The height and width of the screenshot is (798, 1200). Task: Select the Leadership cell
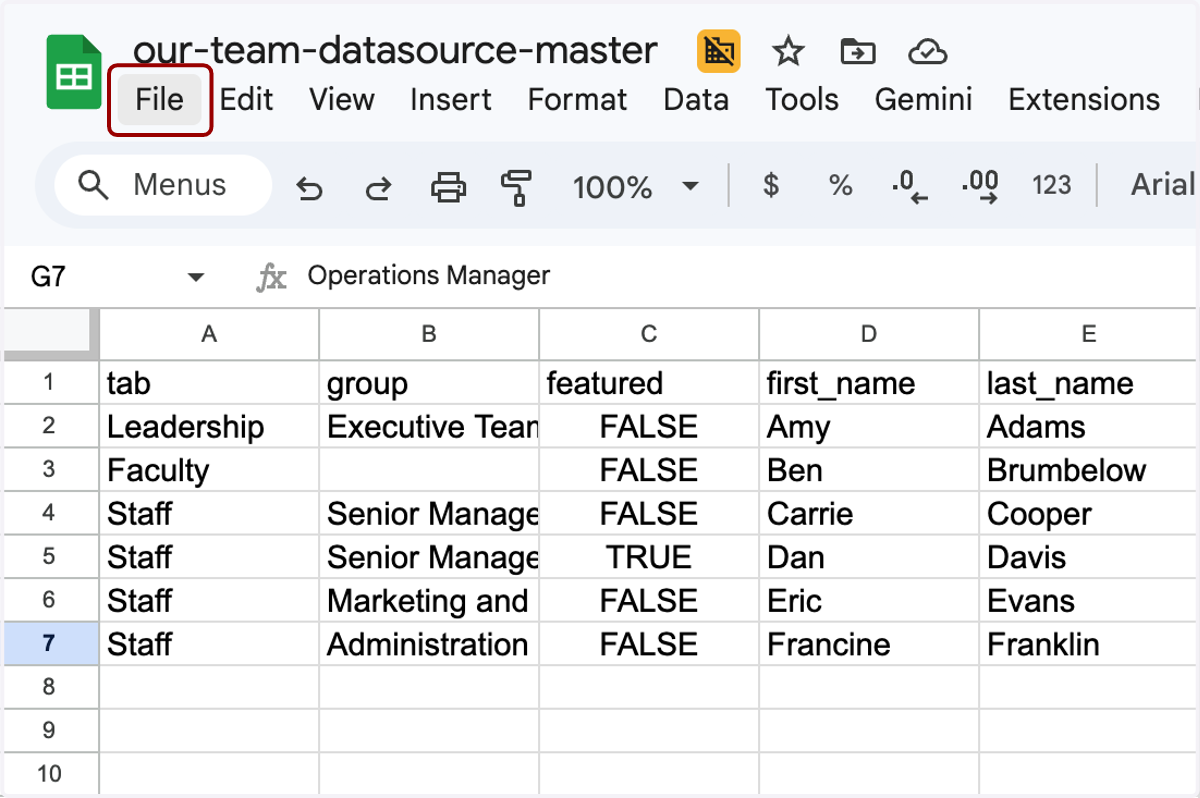pos(209,426)
